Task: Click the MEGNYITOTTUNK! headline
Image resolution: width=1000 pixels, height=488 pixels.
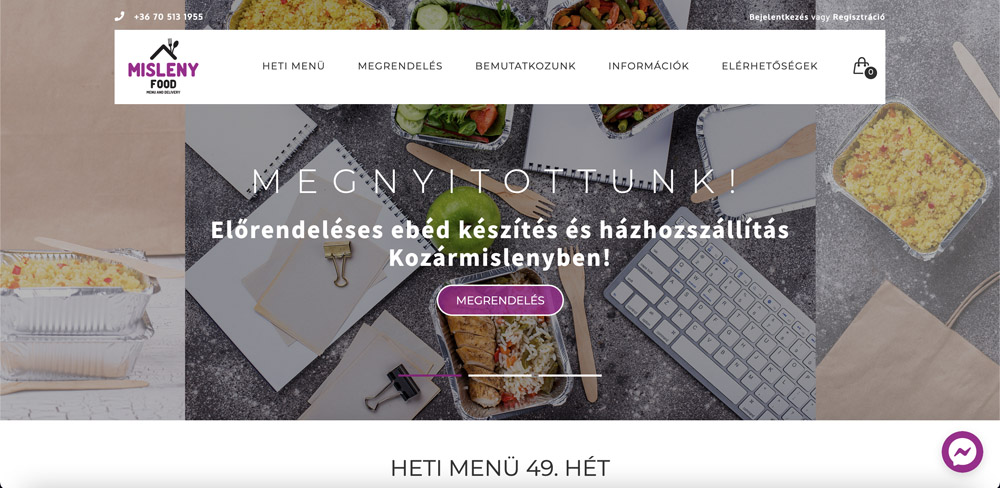Action: [x=496, y=181]
